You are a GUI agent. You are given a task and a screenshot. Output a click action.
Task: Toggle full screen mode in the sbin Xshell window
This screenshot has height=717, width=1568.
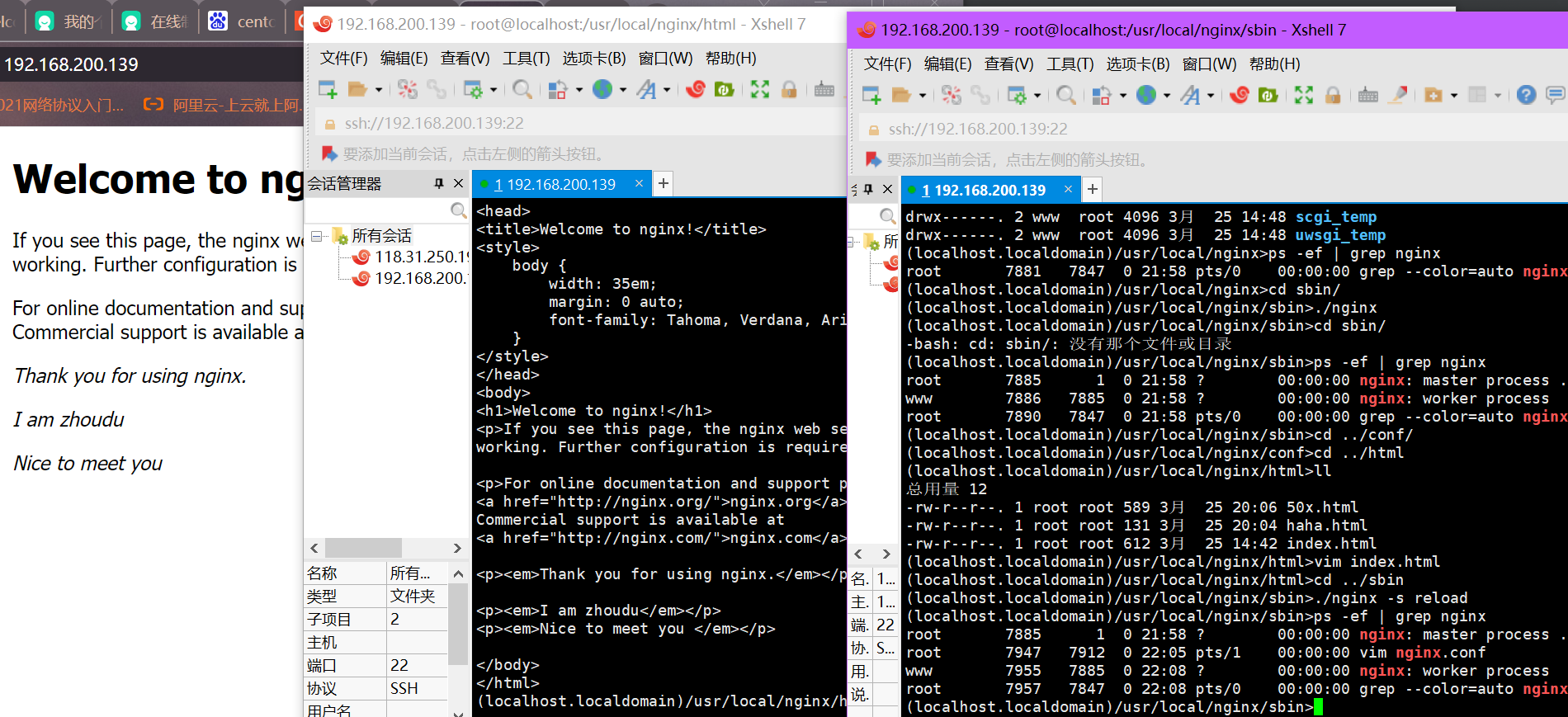tap(1303, 95)
